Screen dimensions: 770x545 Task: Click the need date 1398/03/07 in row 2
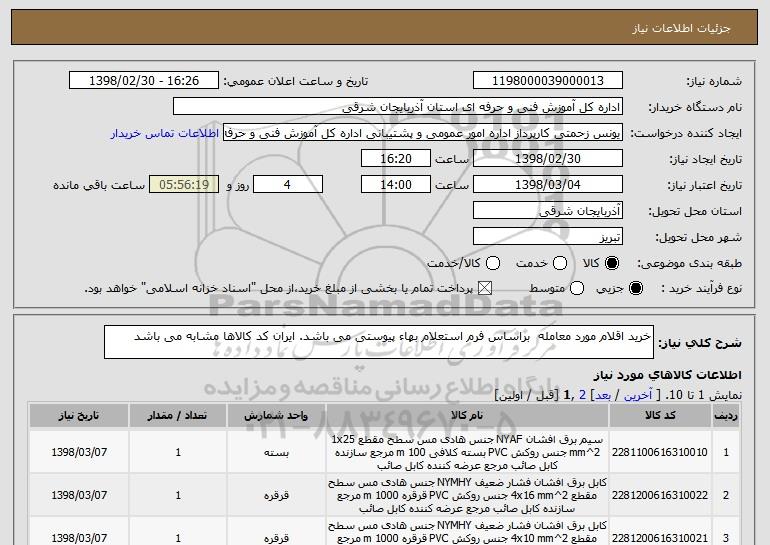79,495
